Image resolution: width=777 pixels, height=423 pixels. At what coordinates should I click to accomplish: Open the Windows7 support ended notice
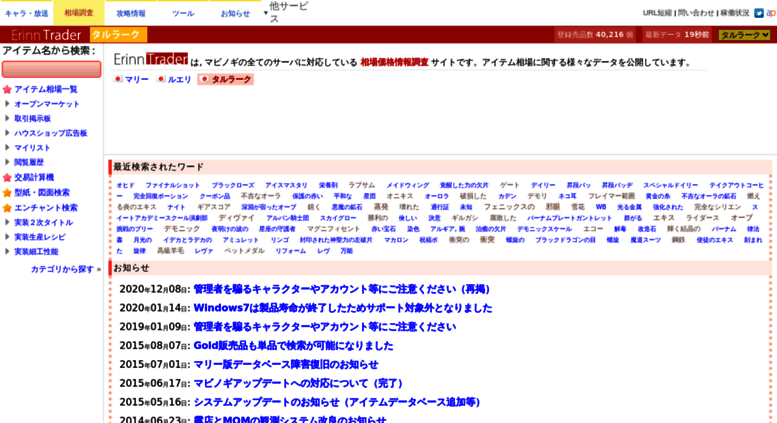[342, 308]
